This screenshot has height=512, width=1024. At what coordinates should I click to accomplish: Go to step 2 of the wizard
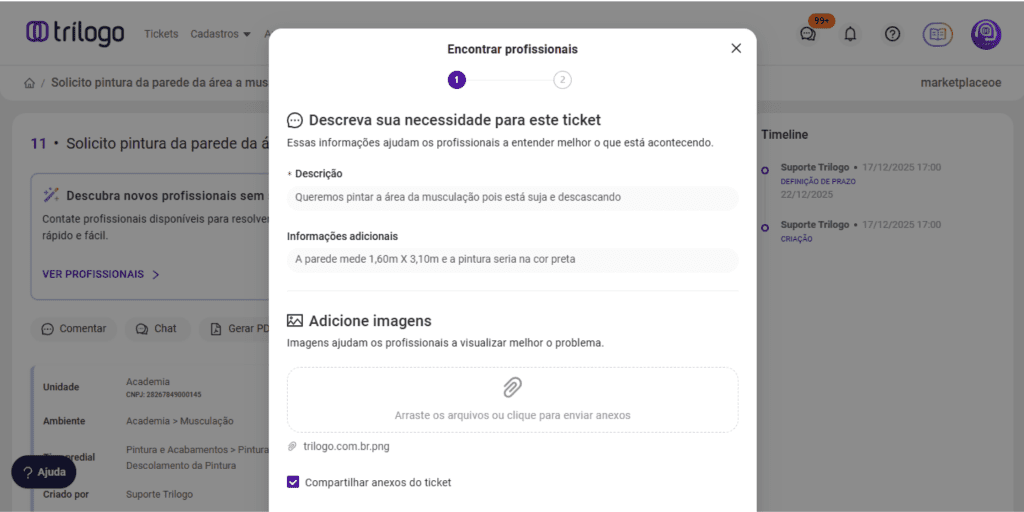pos(562,80)
